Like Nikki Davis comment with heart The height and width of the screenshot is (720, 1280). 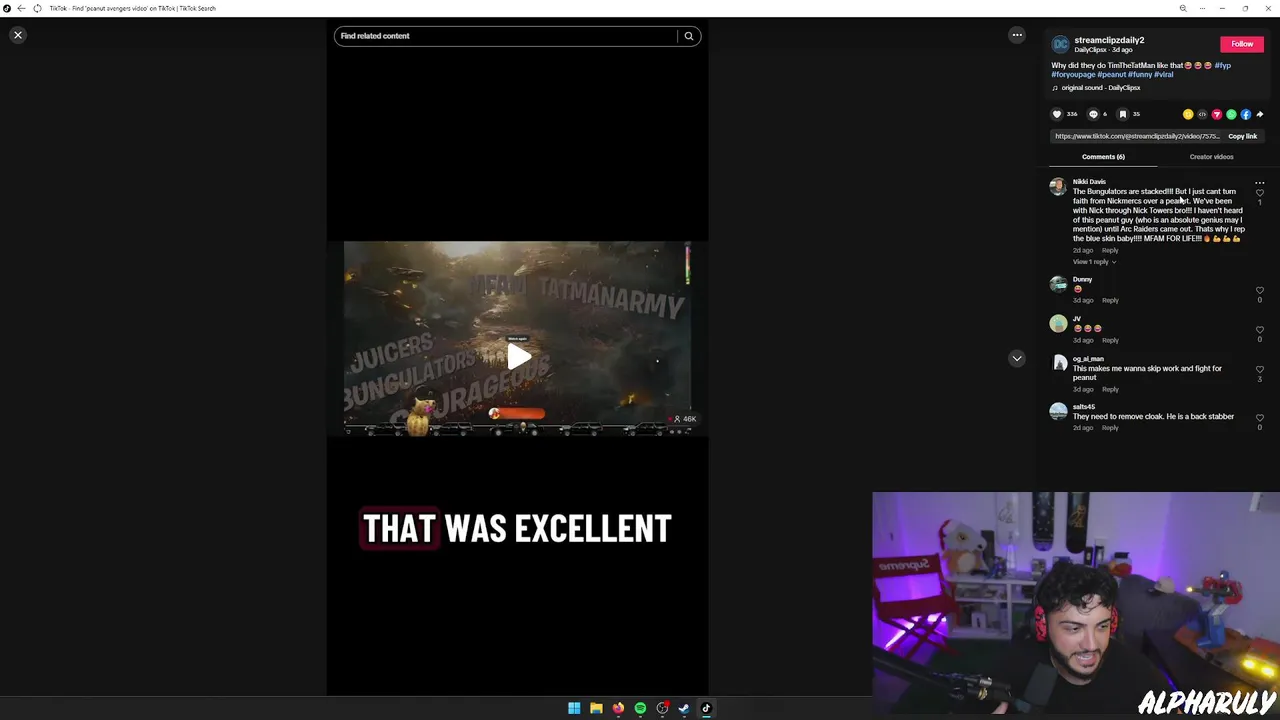(x=1260, y=193)
